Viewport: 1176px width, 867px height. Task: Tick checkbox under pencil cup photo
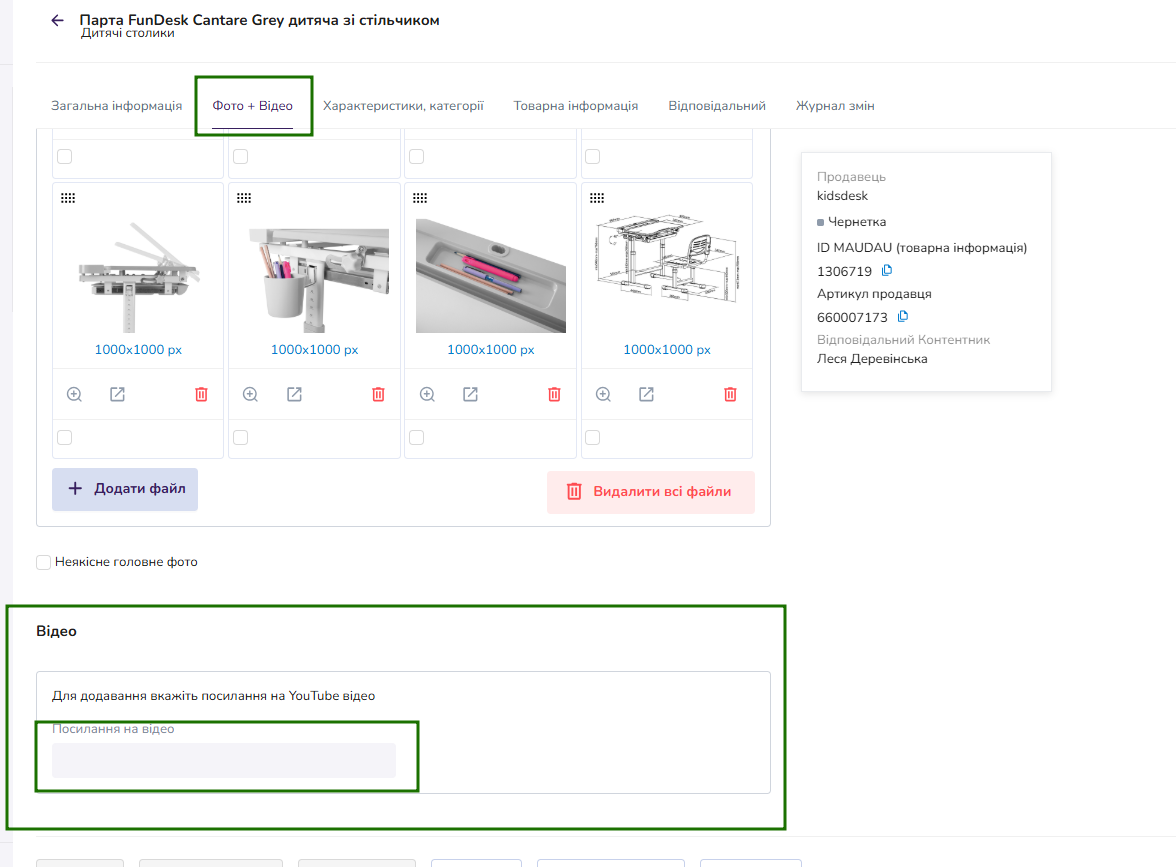pyautogui.click(x=241, y=437)
